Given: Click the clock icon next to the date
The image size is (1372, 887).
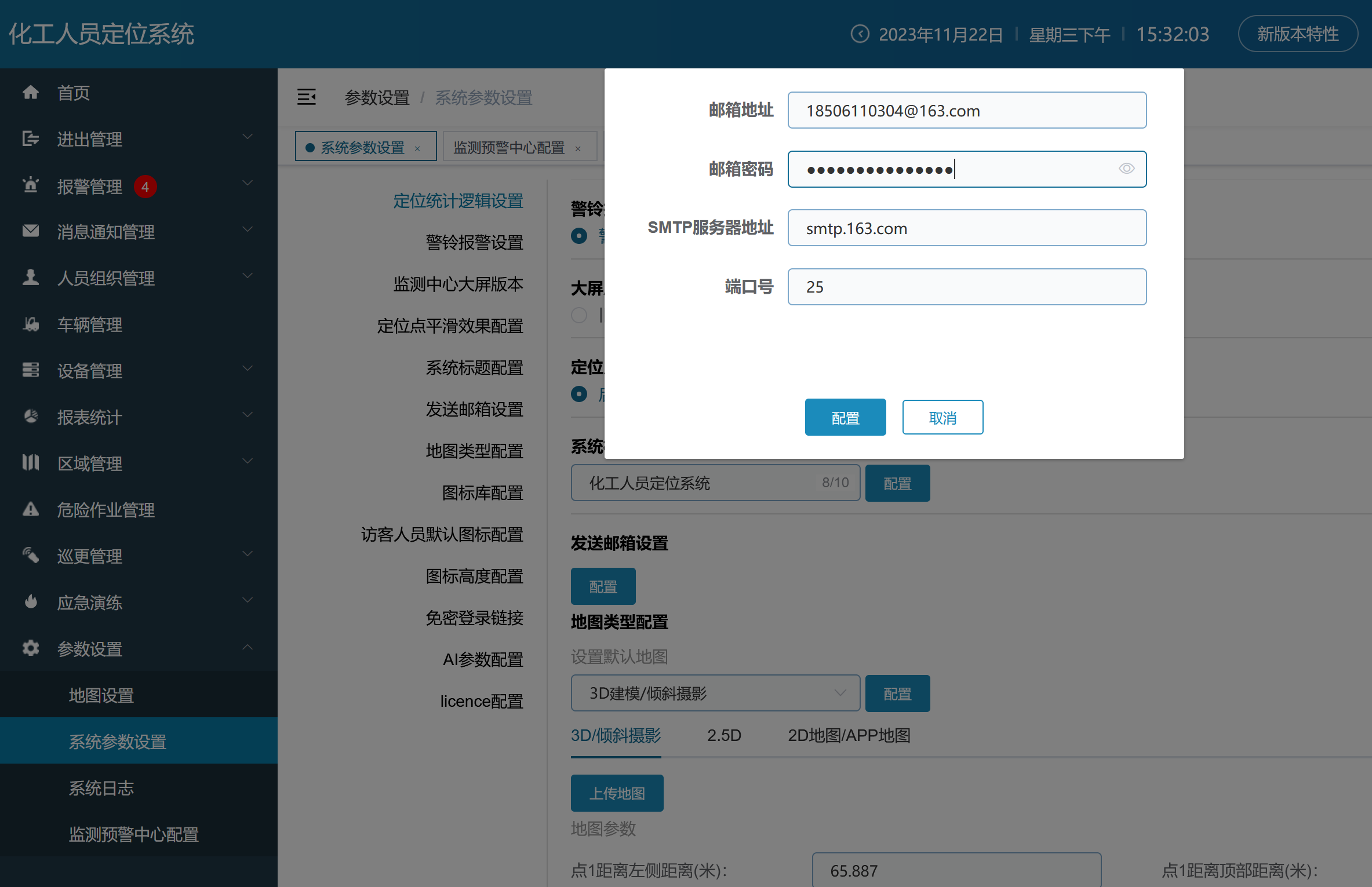Looking at the screenshot, I should coord(860,34).
